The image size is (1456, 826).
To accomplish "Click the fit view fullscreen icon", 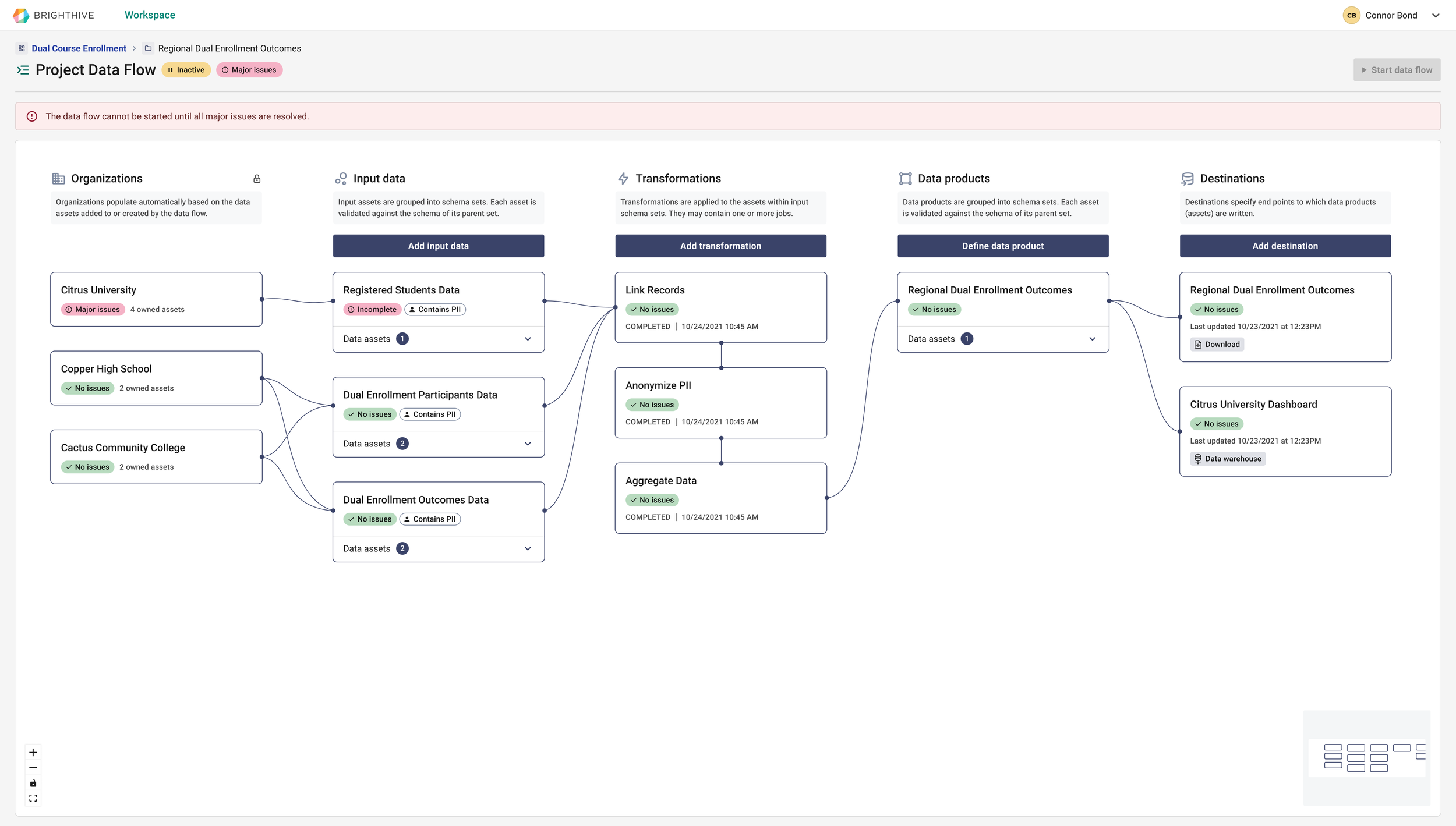I will (33, 798).
